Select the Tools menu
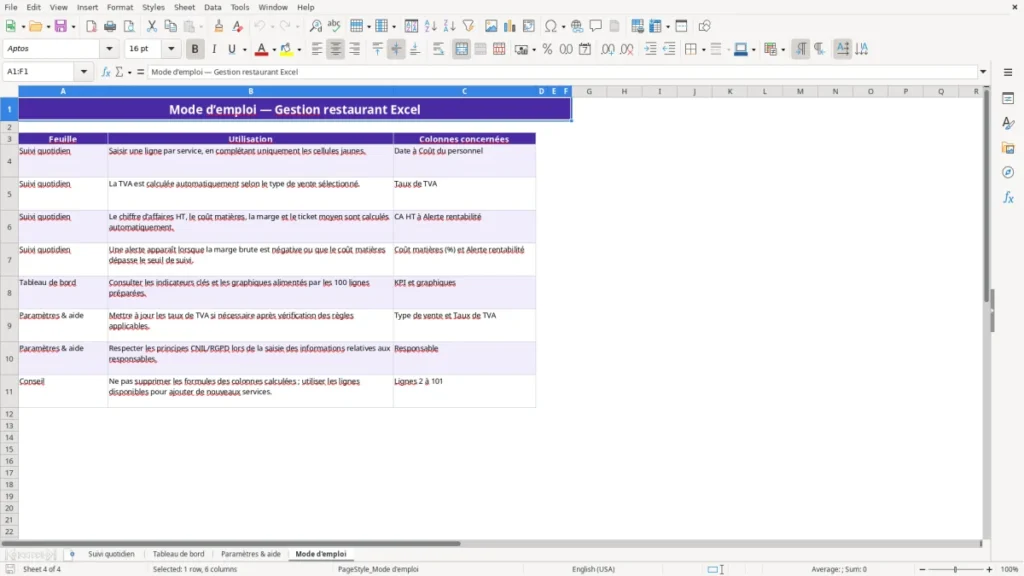 [240, 7]
